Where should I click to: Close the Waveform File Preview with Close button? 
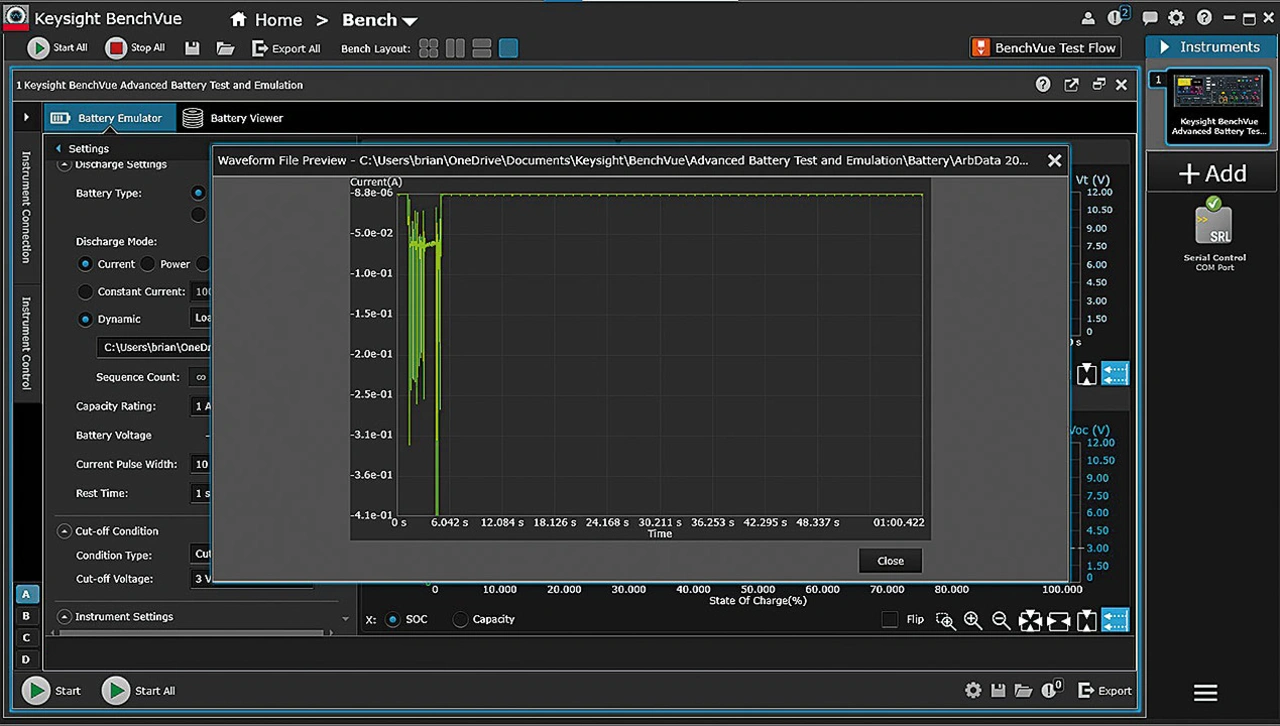pos(890,561)
